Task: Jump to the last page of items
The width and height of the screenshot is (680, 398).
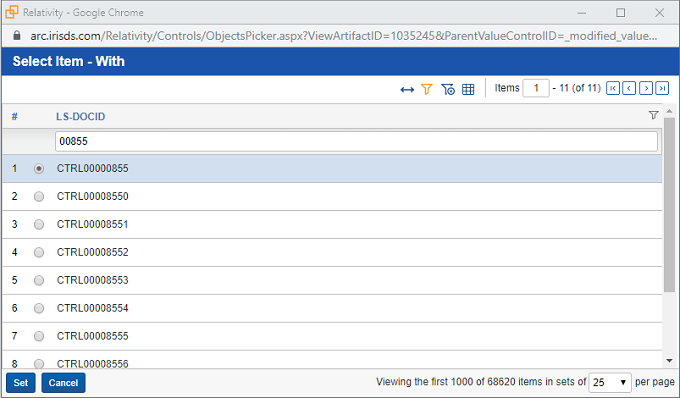Action: click(662, 88)
